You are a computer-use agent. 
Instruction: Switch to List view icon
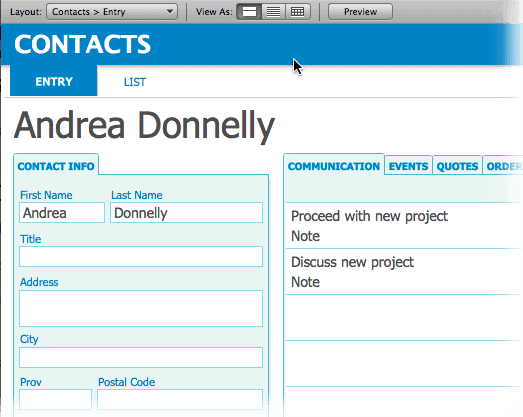(x=273, y=12)
